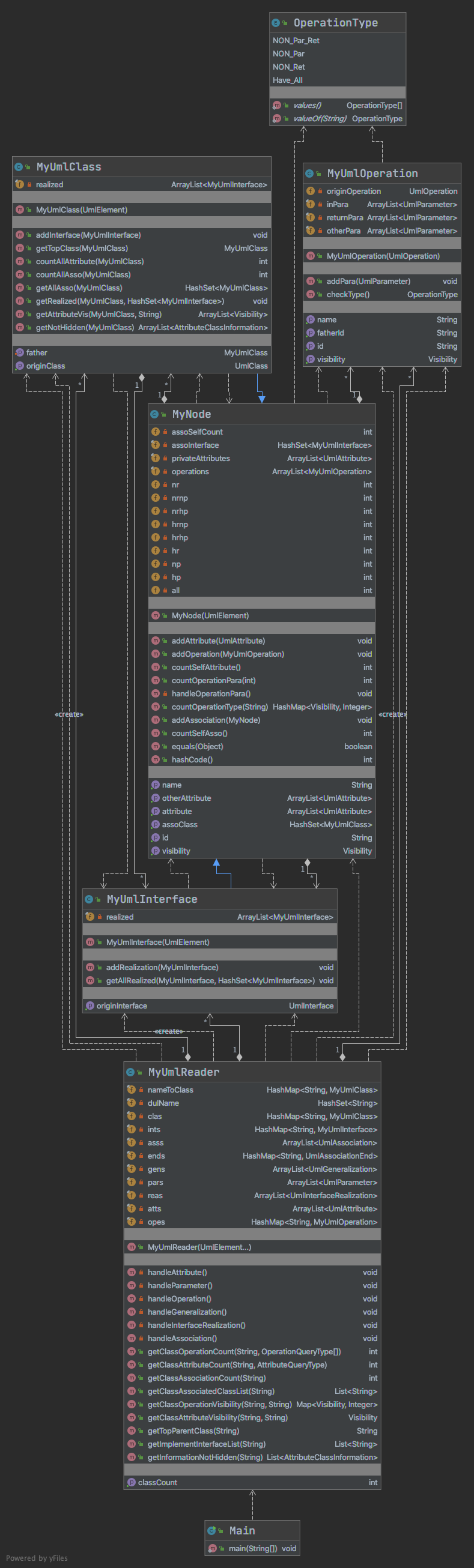Click the create label near MyUmlOperation link
Viewport: 474px width, 1568px height.
(x=393, y=714)
